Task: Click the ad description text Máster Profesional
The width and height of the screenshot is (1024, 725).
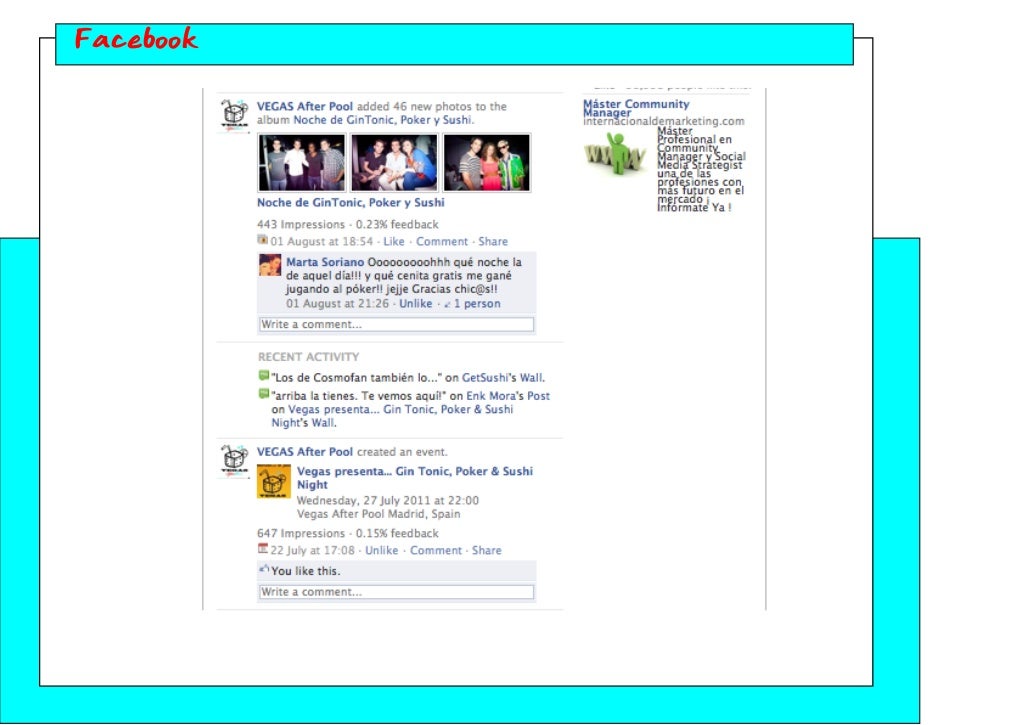Action: tap(701, 169)
